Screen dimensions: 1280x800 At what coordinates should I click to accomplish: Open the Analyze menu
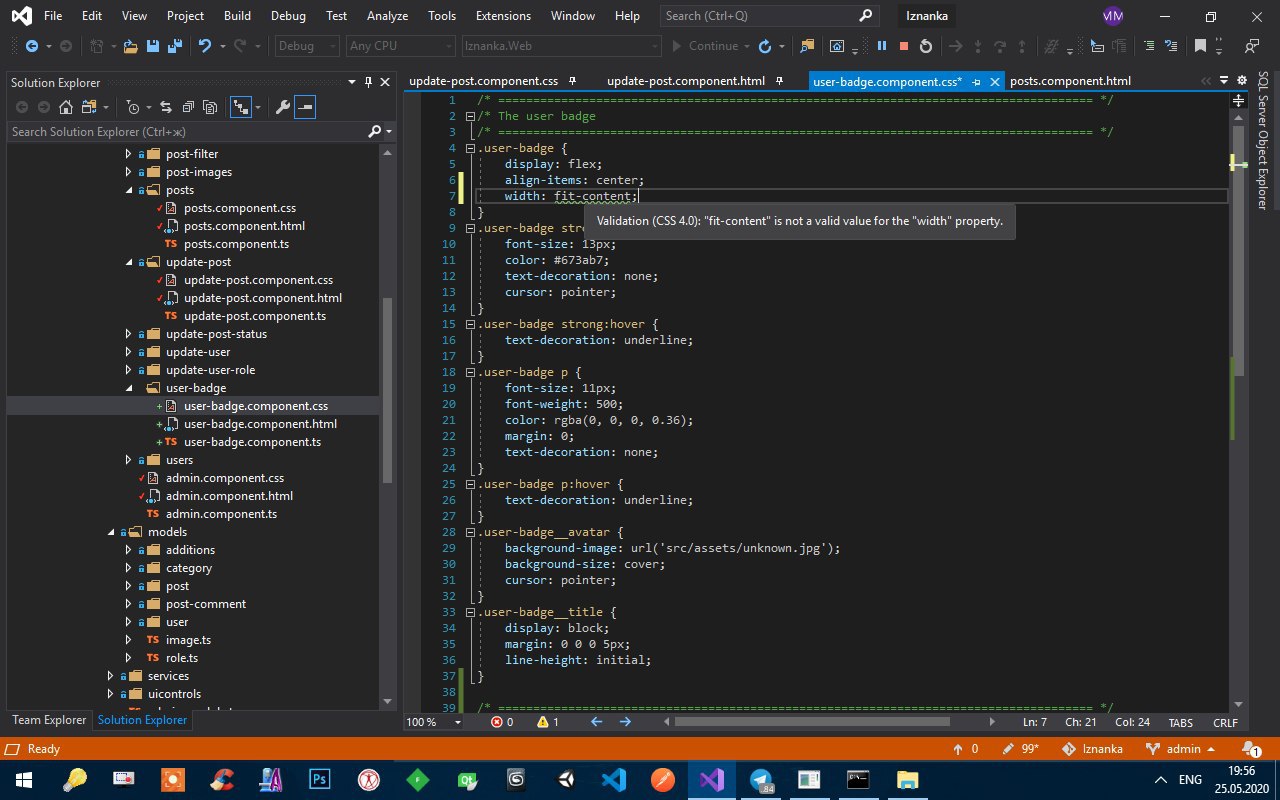click(387, 16)
